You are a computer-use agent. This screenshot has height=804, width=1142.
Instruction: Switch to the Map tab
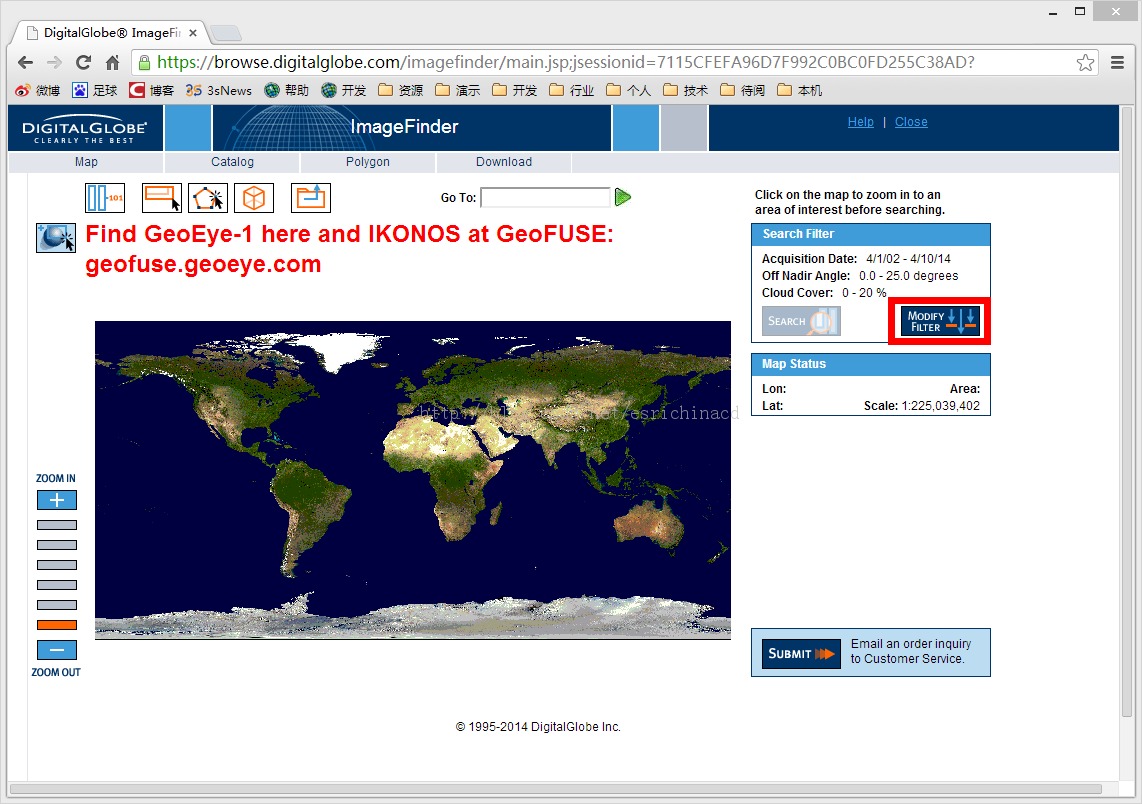86,162
